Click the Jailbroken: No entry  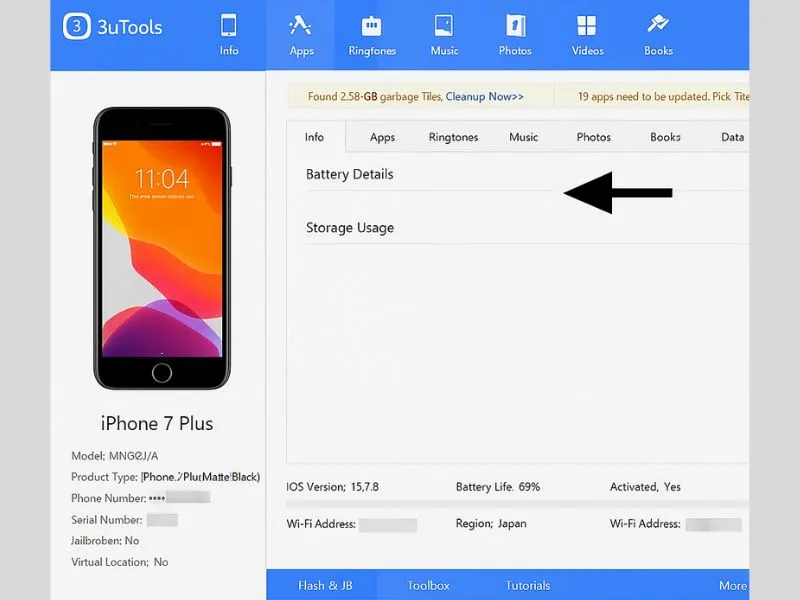[x=105, y=541]
